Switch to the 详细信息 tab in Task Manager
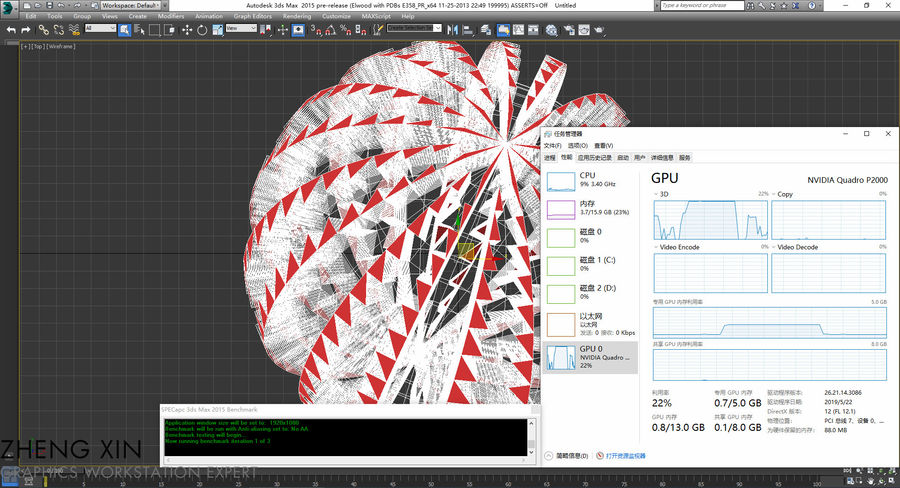This screenshot has height=488, width=900. pos(662,157)
